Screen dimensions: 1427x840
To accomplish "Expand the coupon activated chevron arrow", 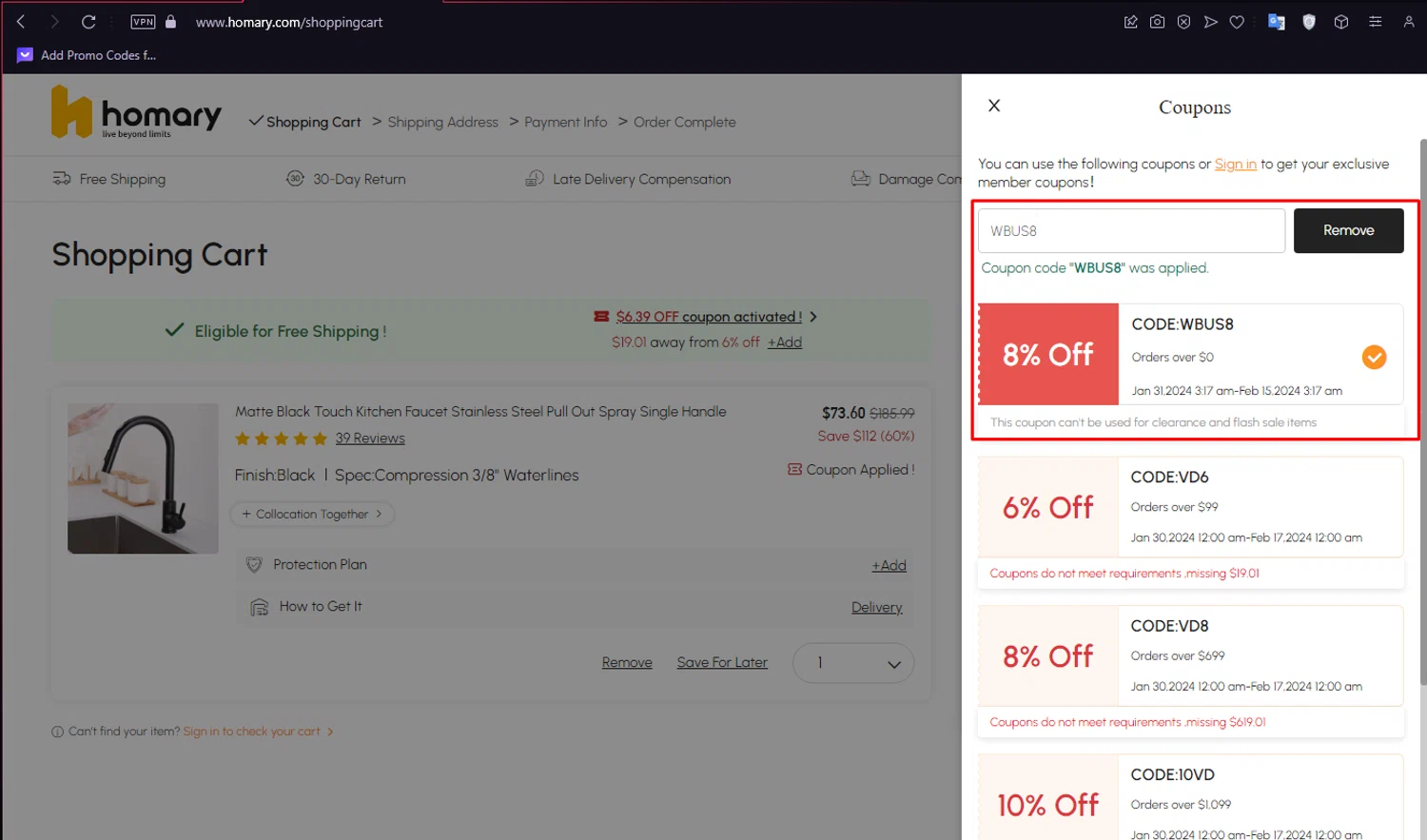I will (x=813, y=317).
